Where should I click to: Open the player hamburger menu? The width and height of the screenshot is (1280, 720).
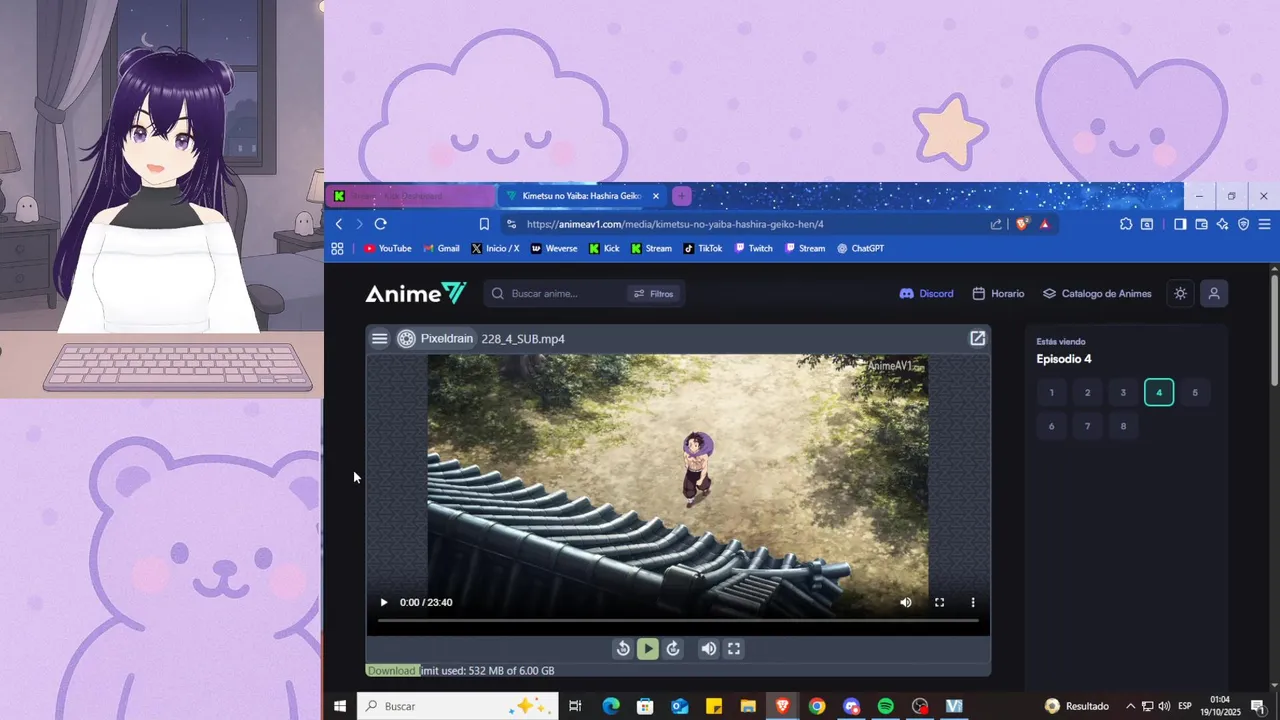click(x=379, y=339)
